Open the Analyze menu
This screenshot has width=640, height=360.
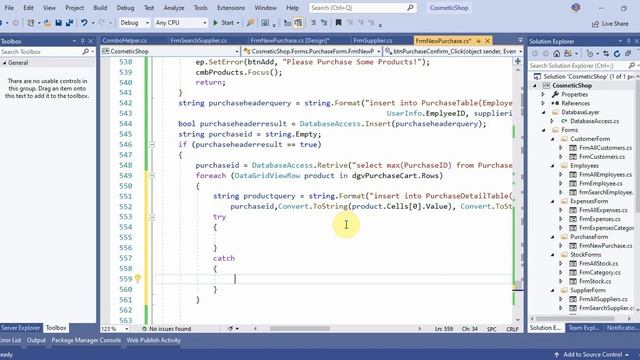coord(174,8)
